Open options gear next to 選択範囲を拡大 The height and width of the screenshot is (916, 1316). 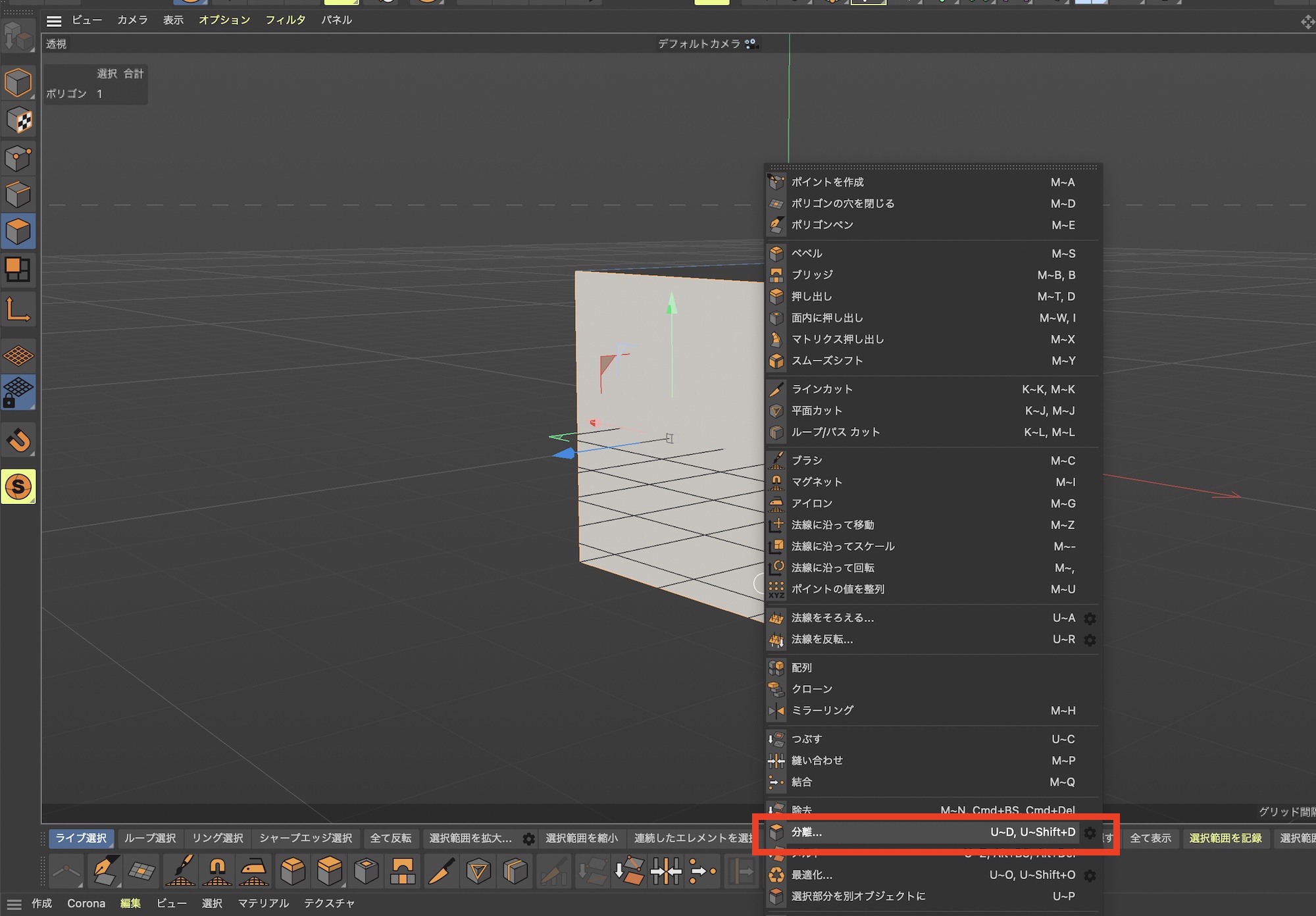click(528, 839)
